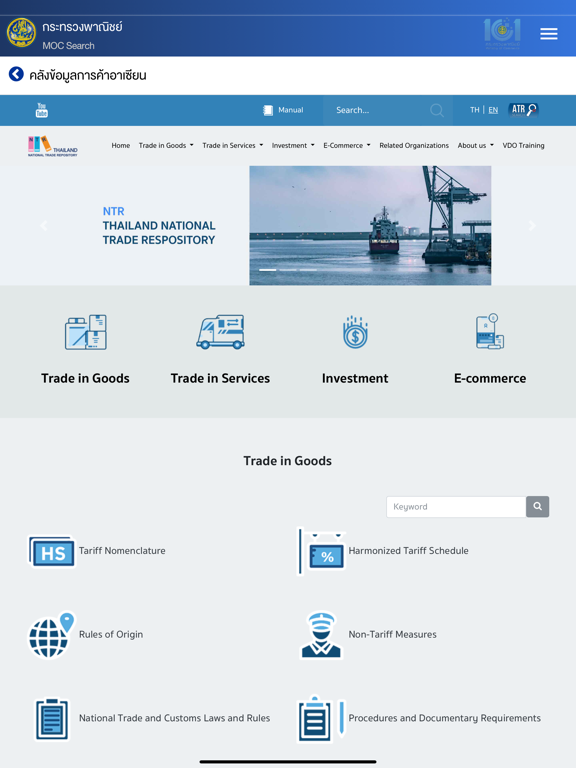Click the E-commerce category label
Viewport: 576px width, 768px height.
tap(490, 378)
